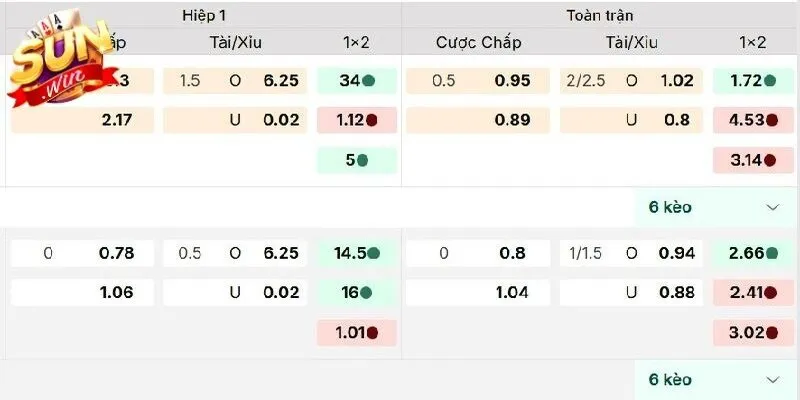Expand the lower "6 kèo" chevron
This screenshot has width=800, height=400.
click(771, 380)
